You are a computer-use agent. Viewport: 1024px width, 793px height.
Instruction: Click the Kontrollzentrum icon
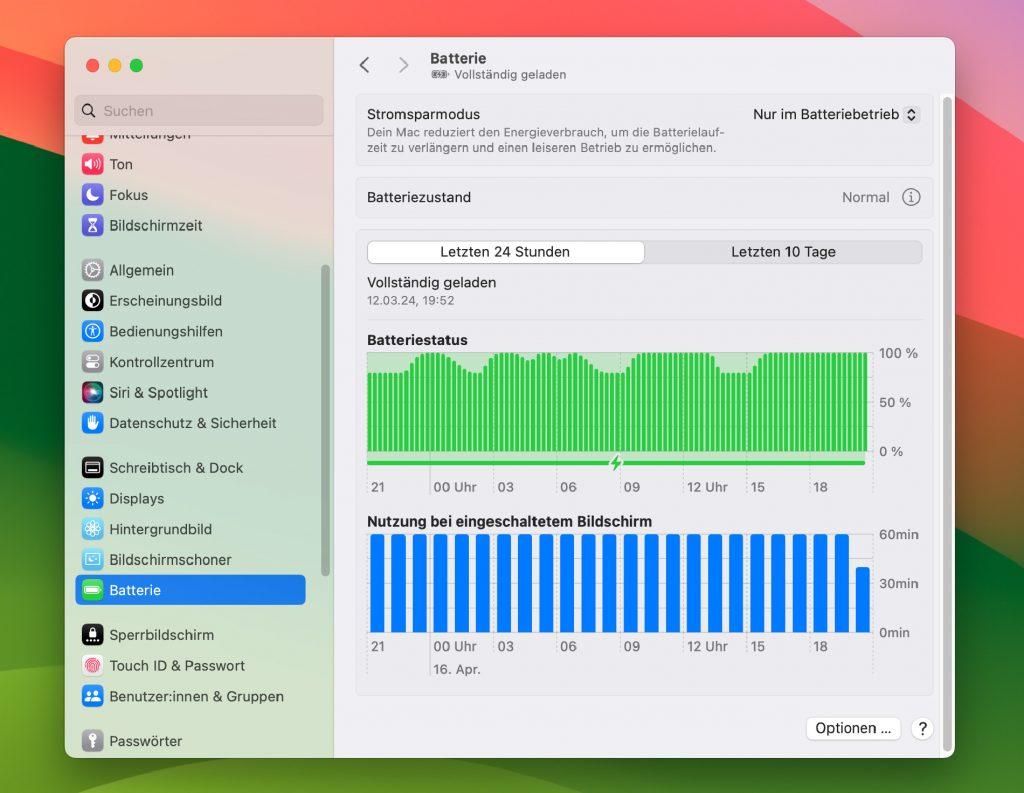click(x=92, y=362)
